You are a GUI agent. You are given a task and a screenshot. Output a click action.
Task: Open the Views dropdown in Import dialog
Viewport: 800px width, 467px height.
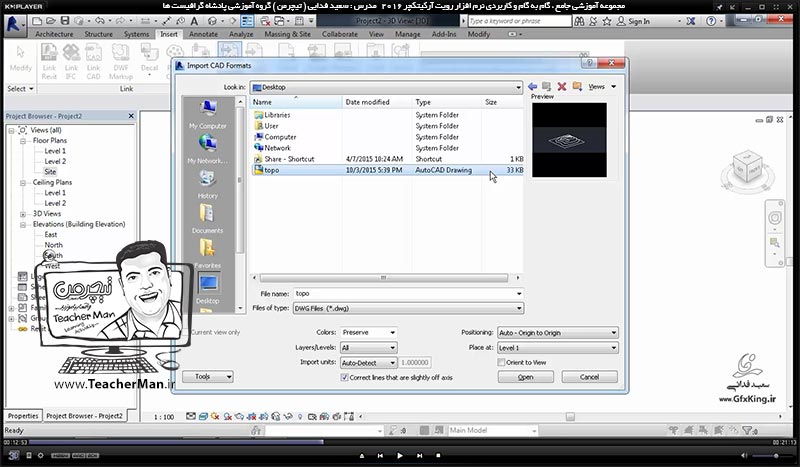[x=602, y=87]
